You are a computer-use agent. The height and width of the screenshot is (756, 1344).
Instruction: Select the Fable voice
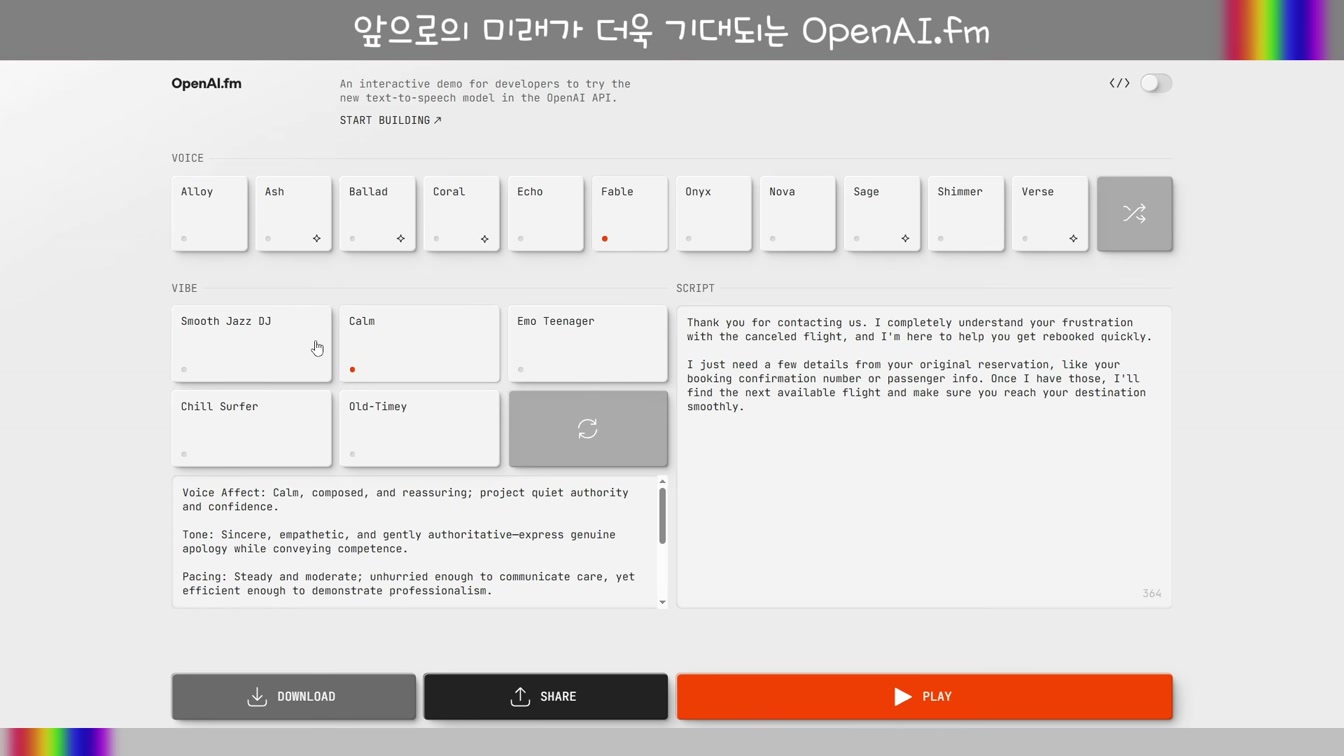click(629, 214)
